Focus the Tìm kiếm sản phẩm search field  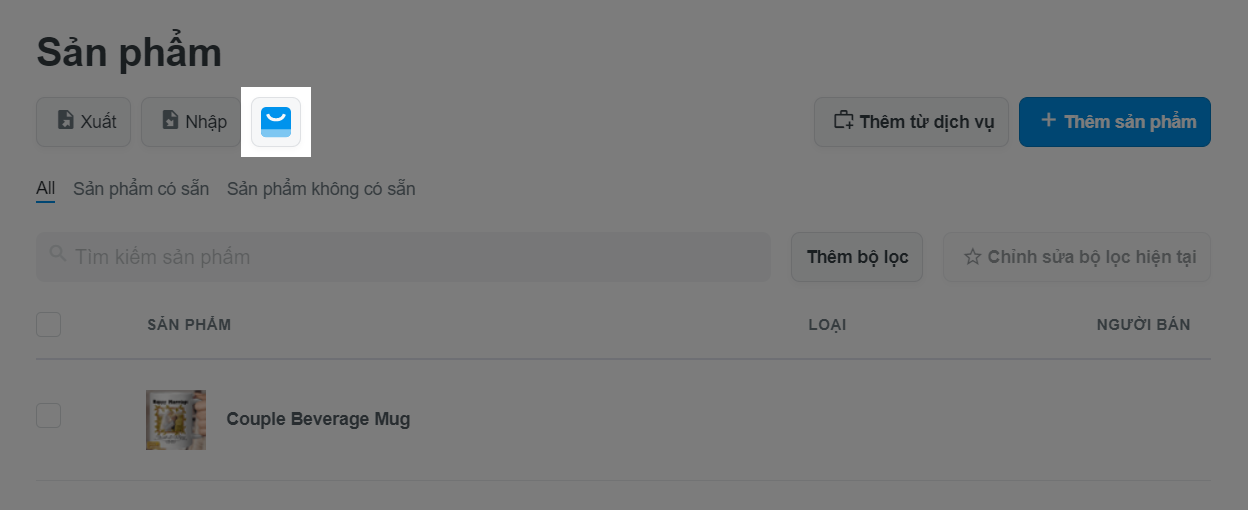click(403, 257)
